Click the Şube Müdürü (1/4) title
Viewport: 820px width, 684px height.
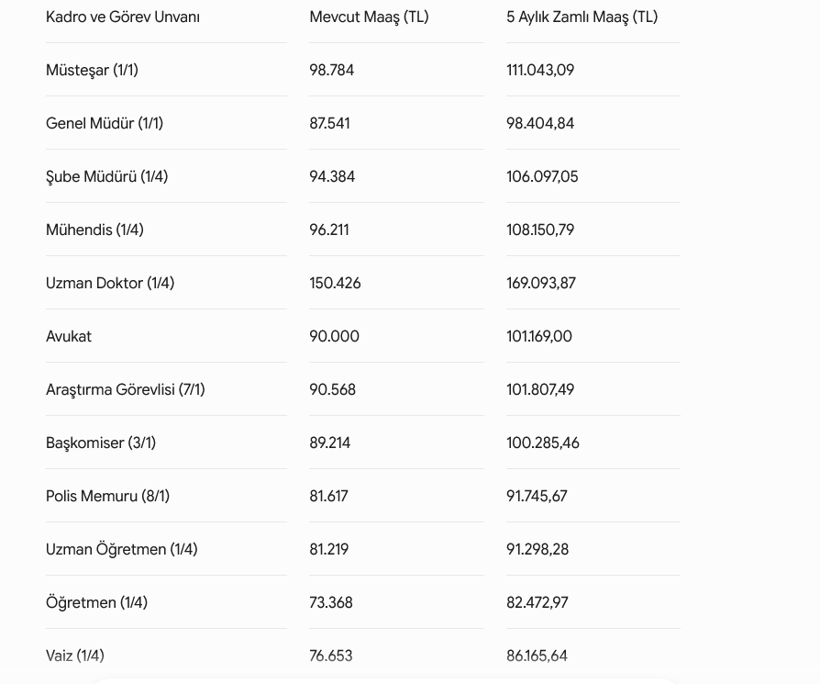(x=107, y=177)
